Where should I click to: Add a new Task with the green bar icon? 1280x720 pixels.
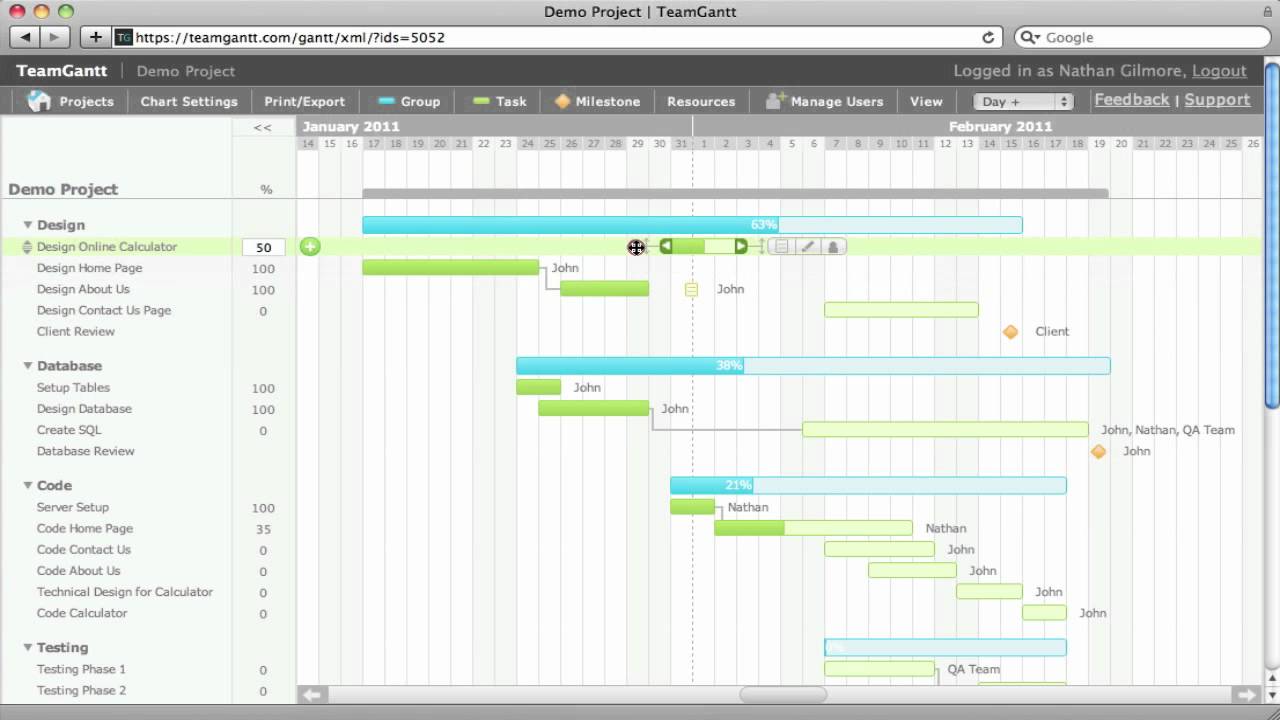(500, 101)
